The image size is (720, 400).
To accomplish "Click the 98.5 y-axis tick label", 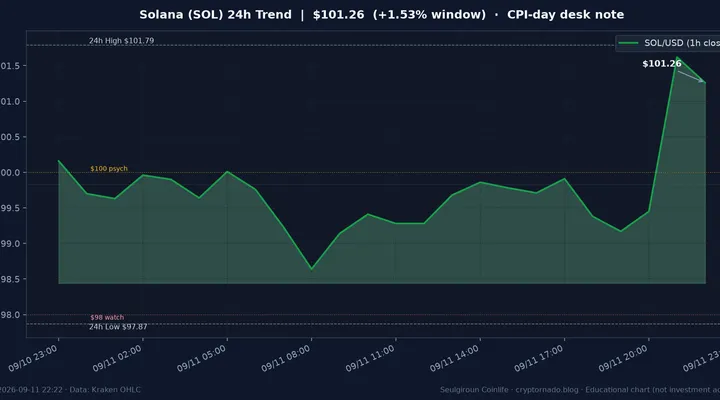I will click(10, 279).
